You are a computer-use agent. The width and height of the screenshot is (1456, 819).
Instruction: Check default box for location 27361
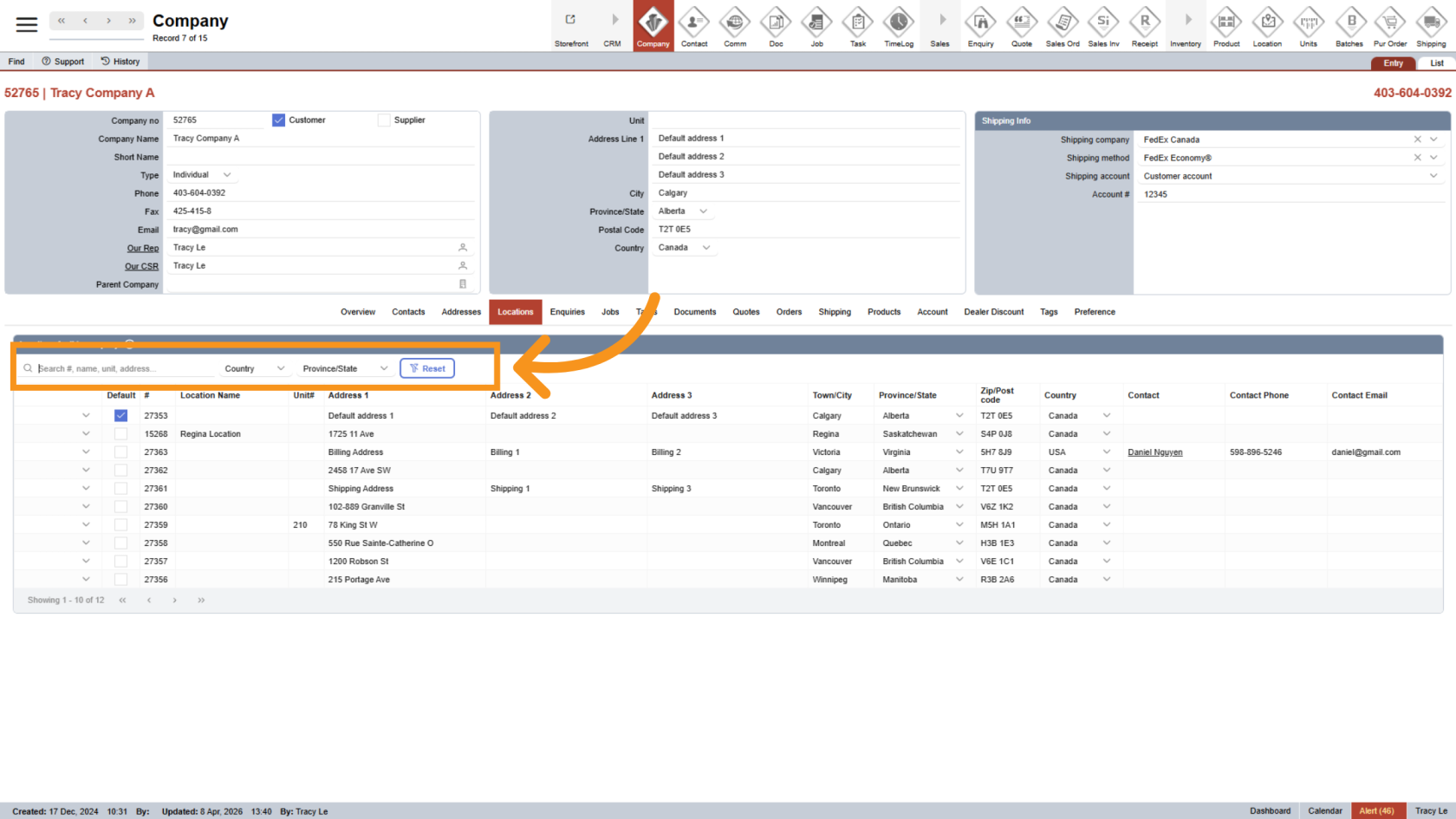(x=120, y=489)
